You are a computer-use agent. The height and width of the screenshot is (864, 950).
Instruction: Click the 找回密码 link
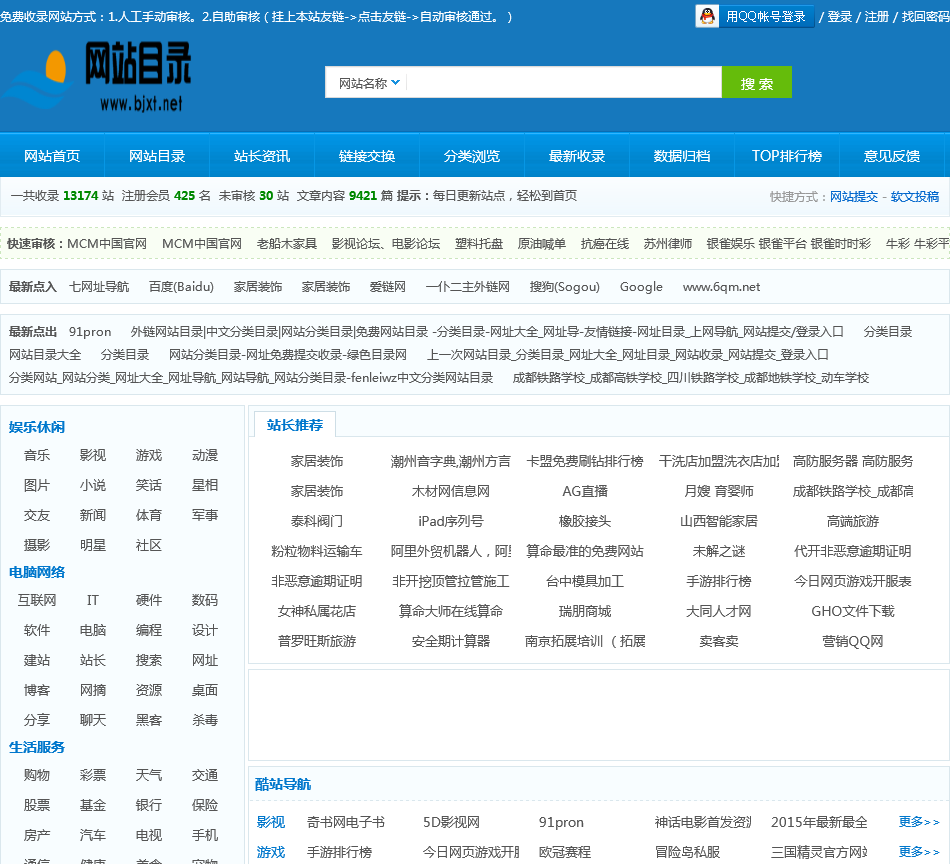point(925,17)
